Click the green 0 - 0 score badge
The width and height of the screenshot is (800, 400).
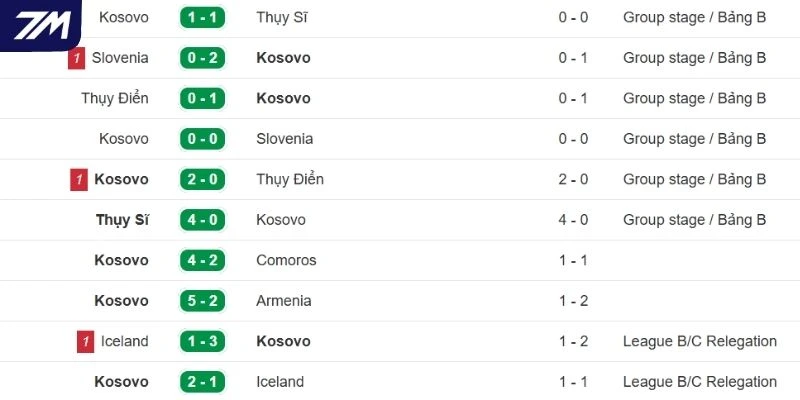(x=205, y=139)
